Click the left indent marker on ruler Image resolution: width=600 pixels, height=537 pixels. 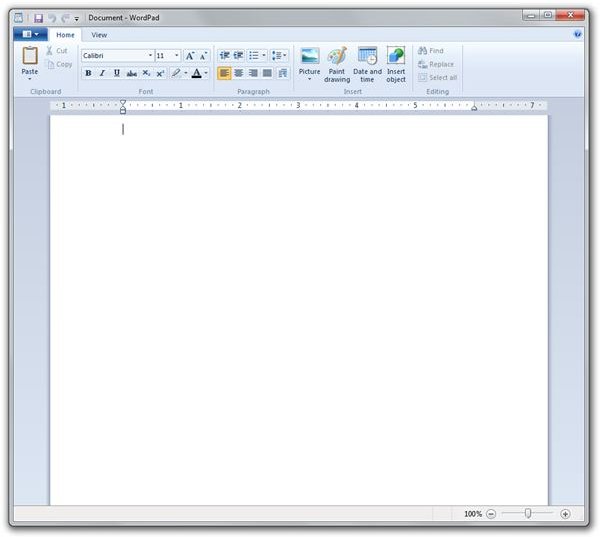123,110
